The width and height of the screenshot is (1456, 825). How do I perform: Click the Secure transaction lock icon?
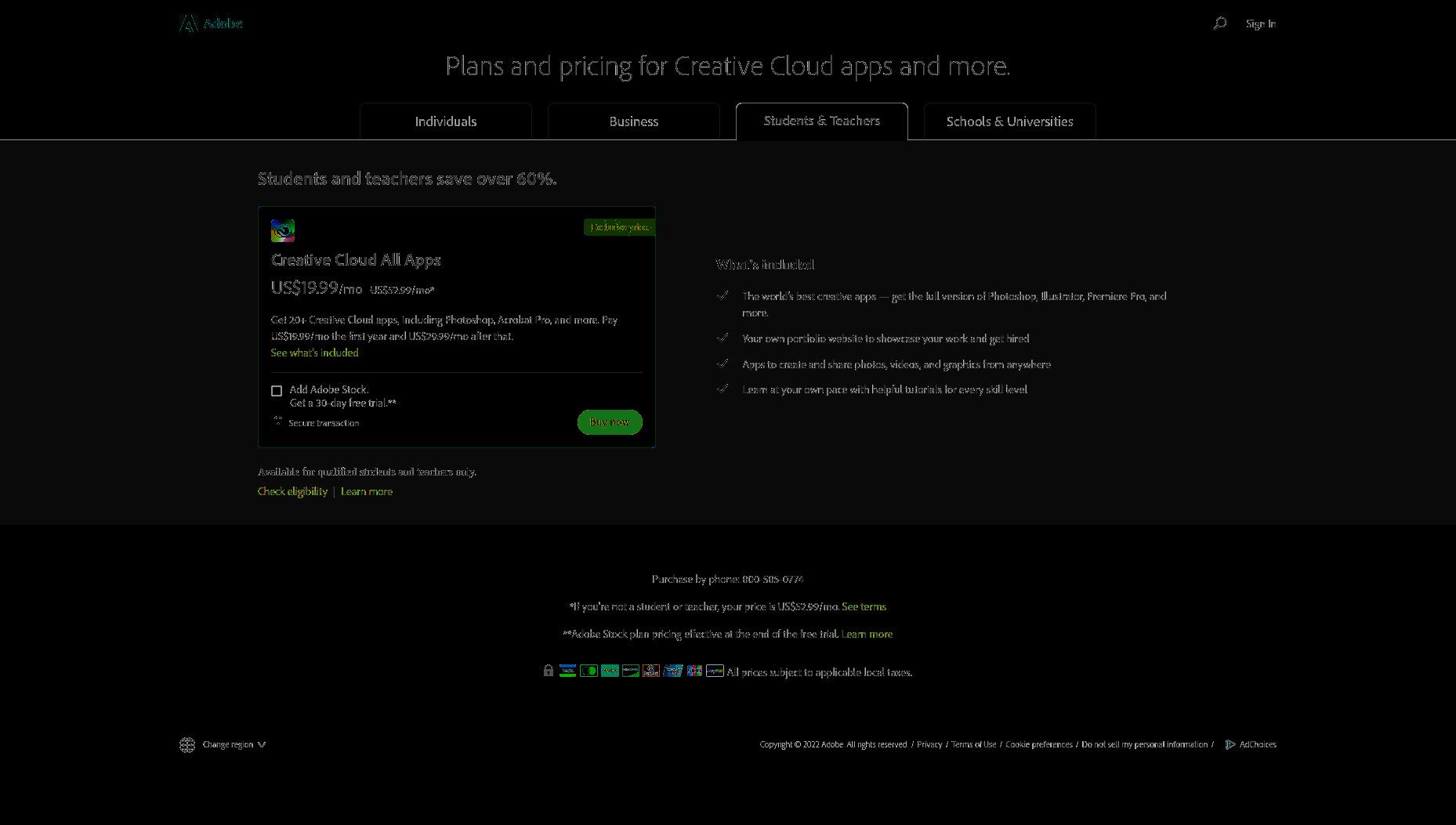point(278,422)
